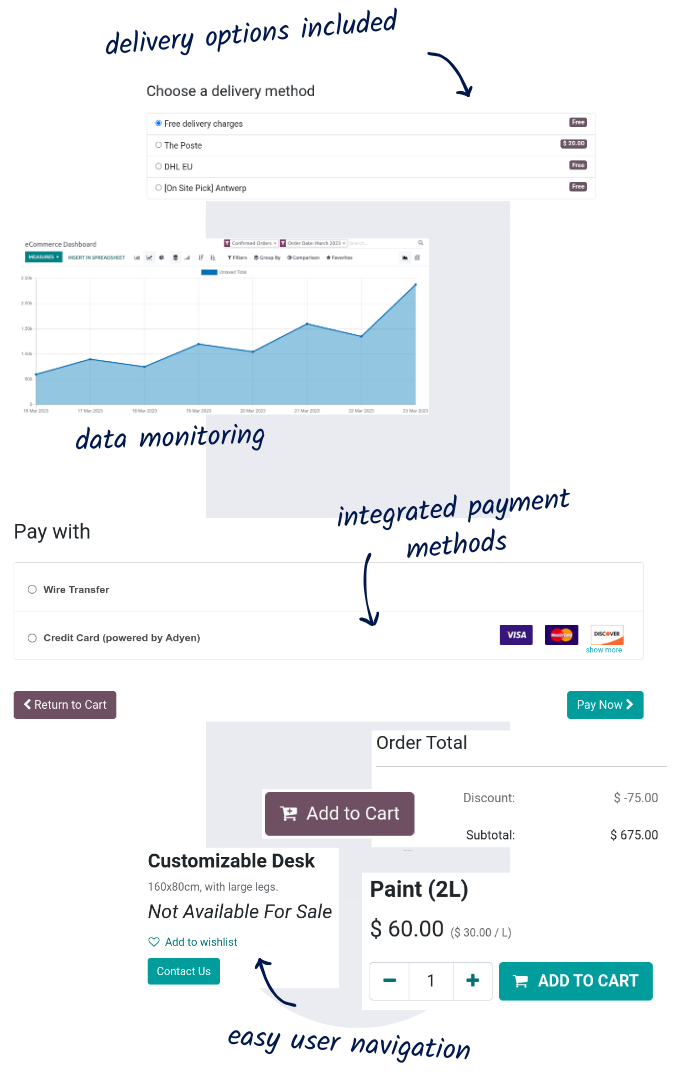Image resolution: width=689 pixels, height=1080 pixels.
Task: Click the Visa card icon
Action: 516,635
